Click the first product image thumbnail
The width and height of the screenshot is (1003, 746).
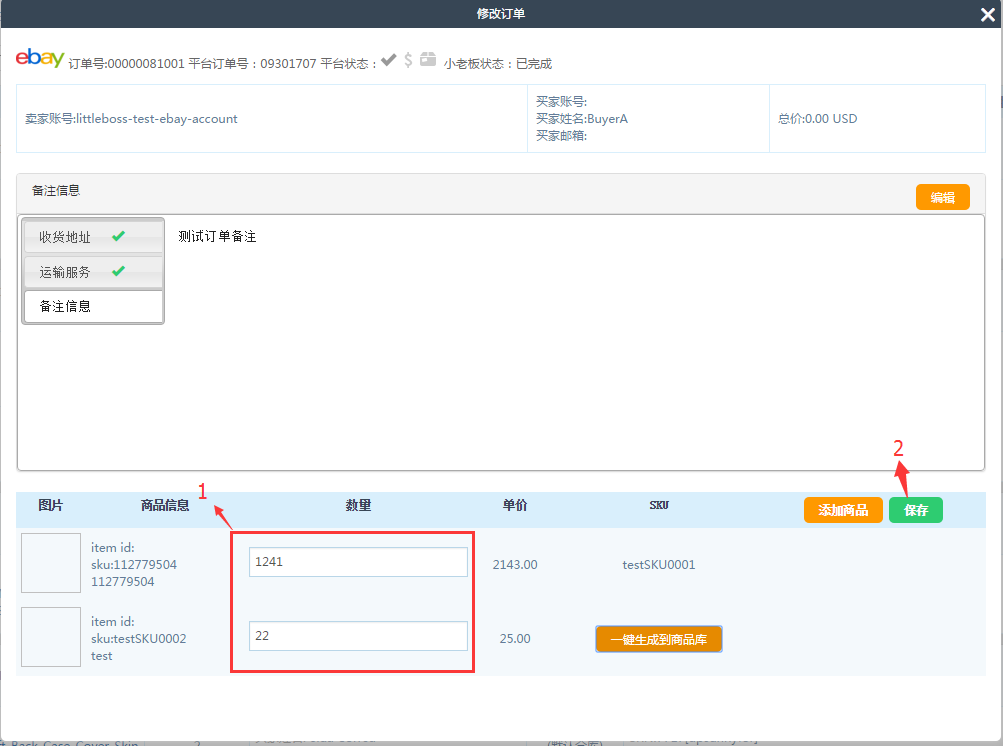tap(51, 563)
